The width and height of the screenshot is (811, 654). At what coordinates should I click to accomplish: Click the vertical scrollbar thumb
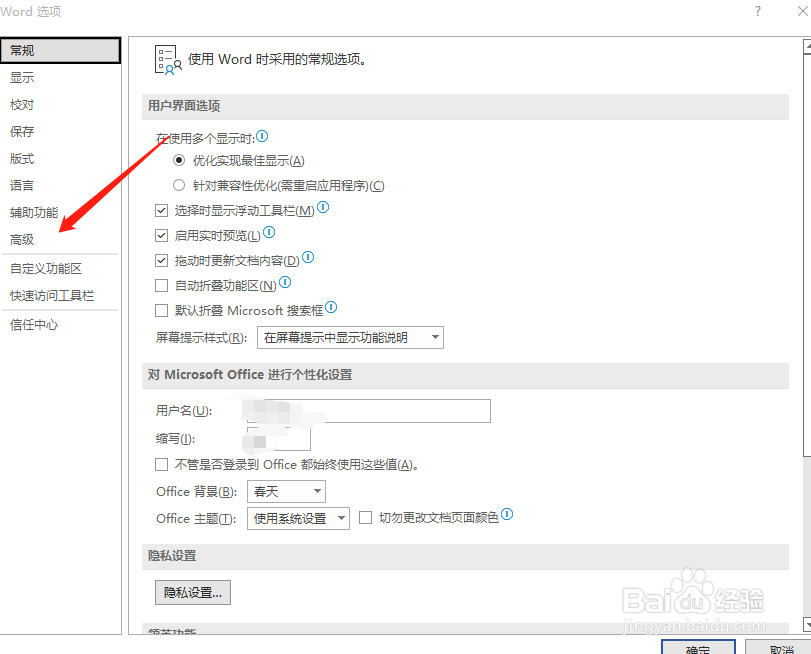click(x=807, y=255)
